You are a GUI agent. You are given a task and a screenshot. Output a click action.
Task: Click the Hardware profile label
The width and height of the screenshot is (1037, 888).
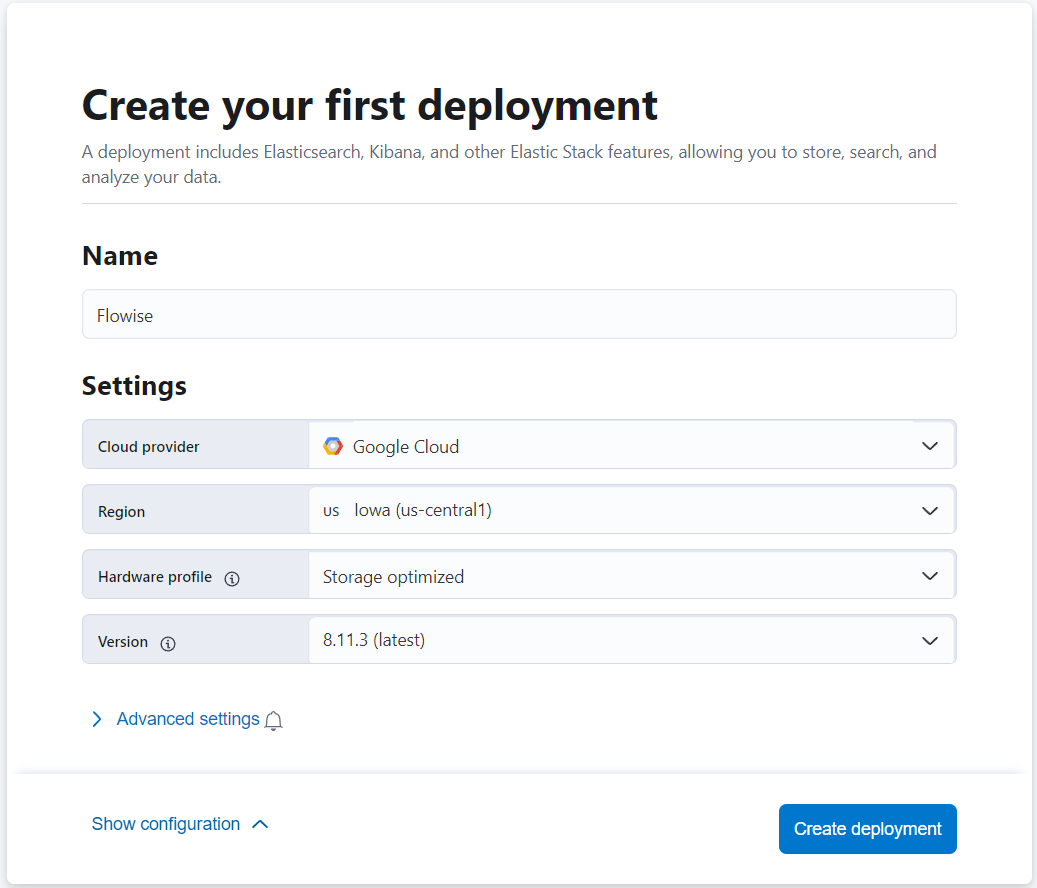click(155, 577)
